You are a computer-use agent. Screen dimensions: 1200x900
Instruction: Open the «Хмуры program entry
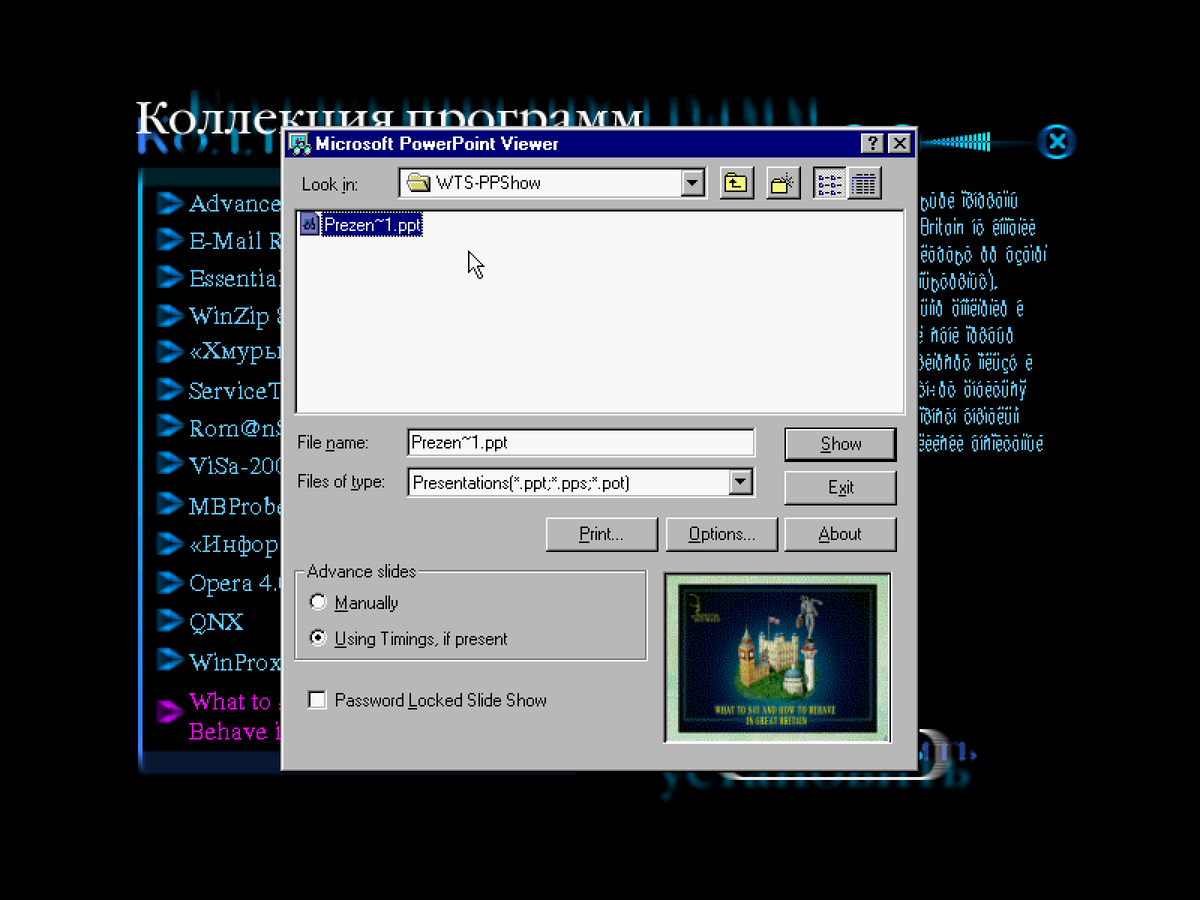tap(235, 352)
